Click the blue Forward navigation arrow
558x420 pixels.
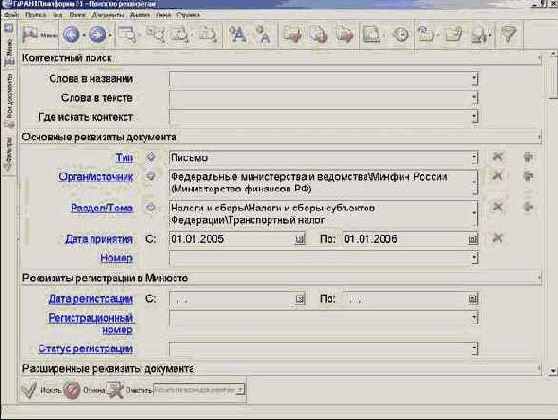98,35
